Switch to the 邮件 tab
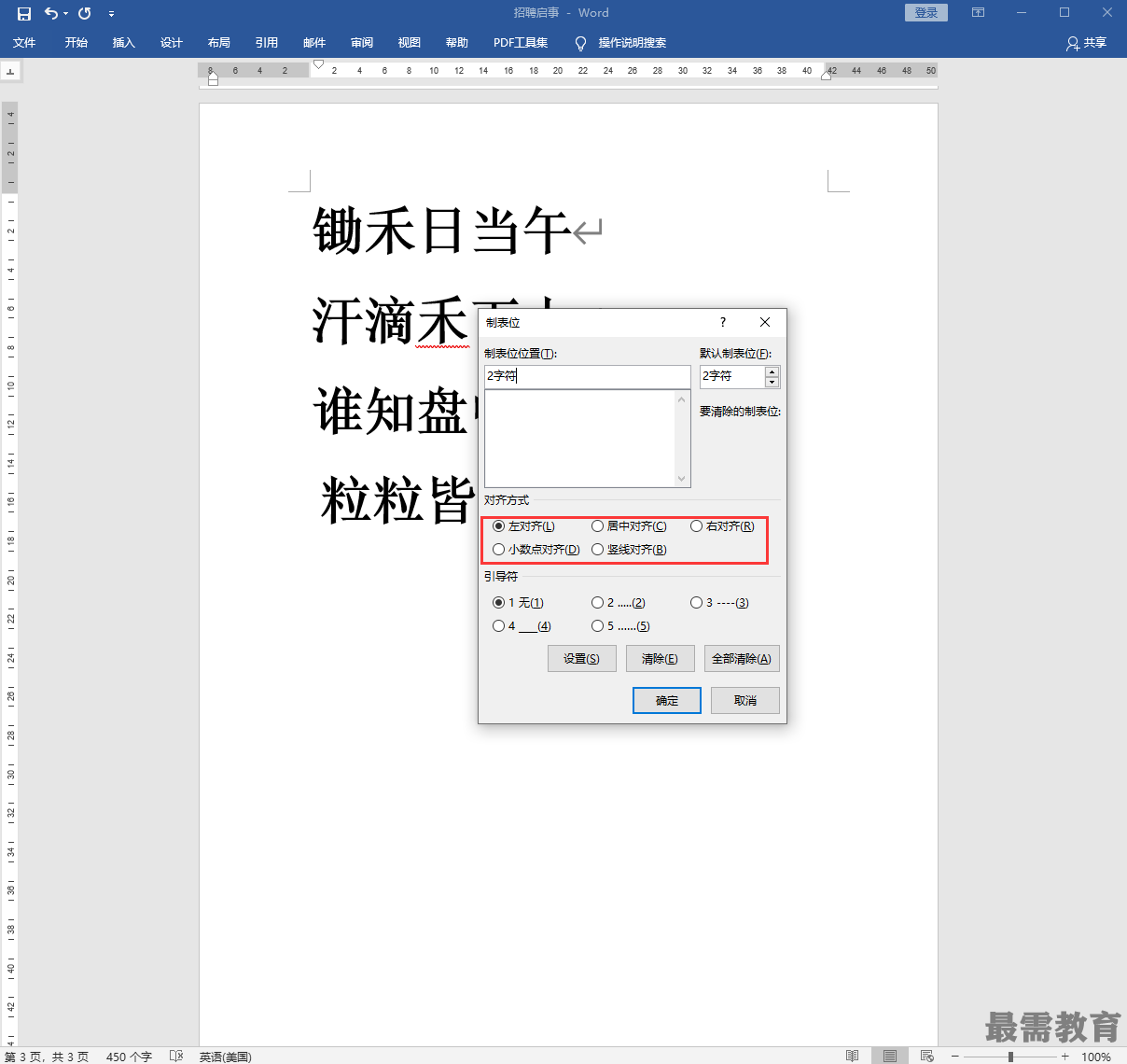 coord(314,43)
